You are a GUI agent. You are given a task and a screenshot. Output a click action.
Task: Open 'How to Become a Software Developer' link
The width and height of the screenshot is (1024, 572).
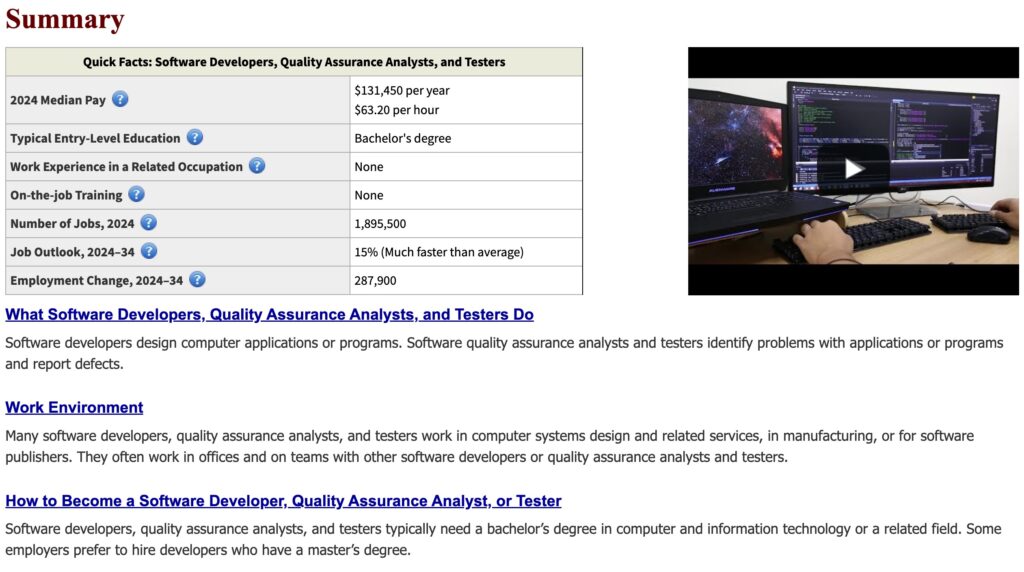coord(283,501)
